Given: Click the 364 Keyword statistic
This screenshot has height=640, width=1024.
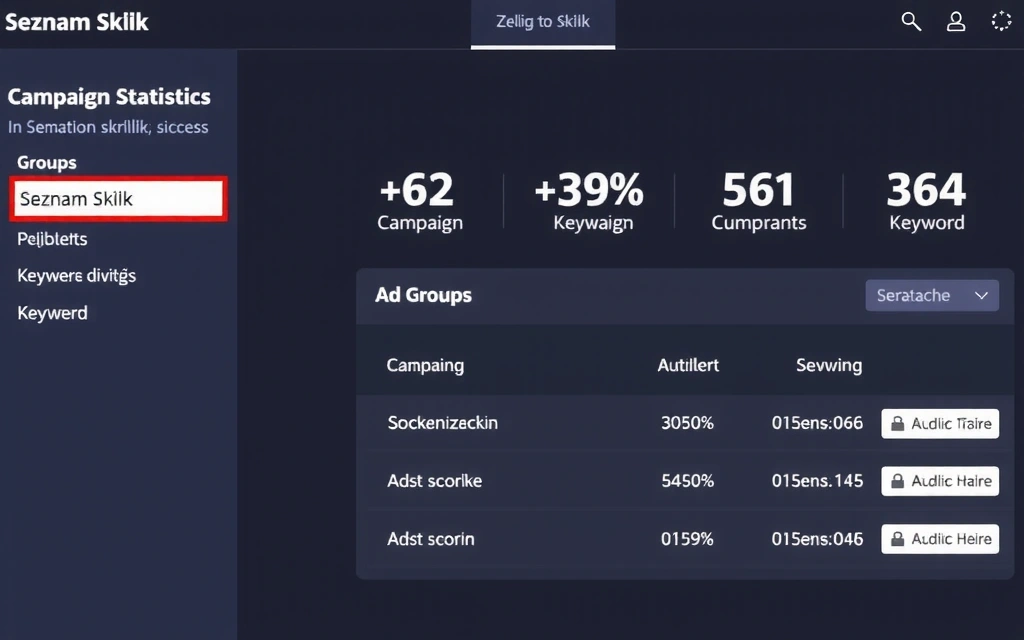Looking at the screenshot, I should pyautogui.click(x=926, y=201).
